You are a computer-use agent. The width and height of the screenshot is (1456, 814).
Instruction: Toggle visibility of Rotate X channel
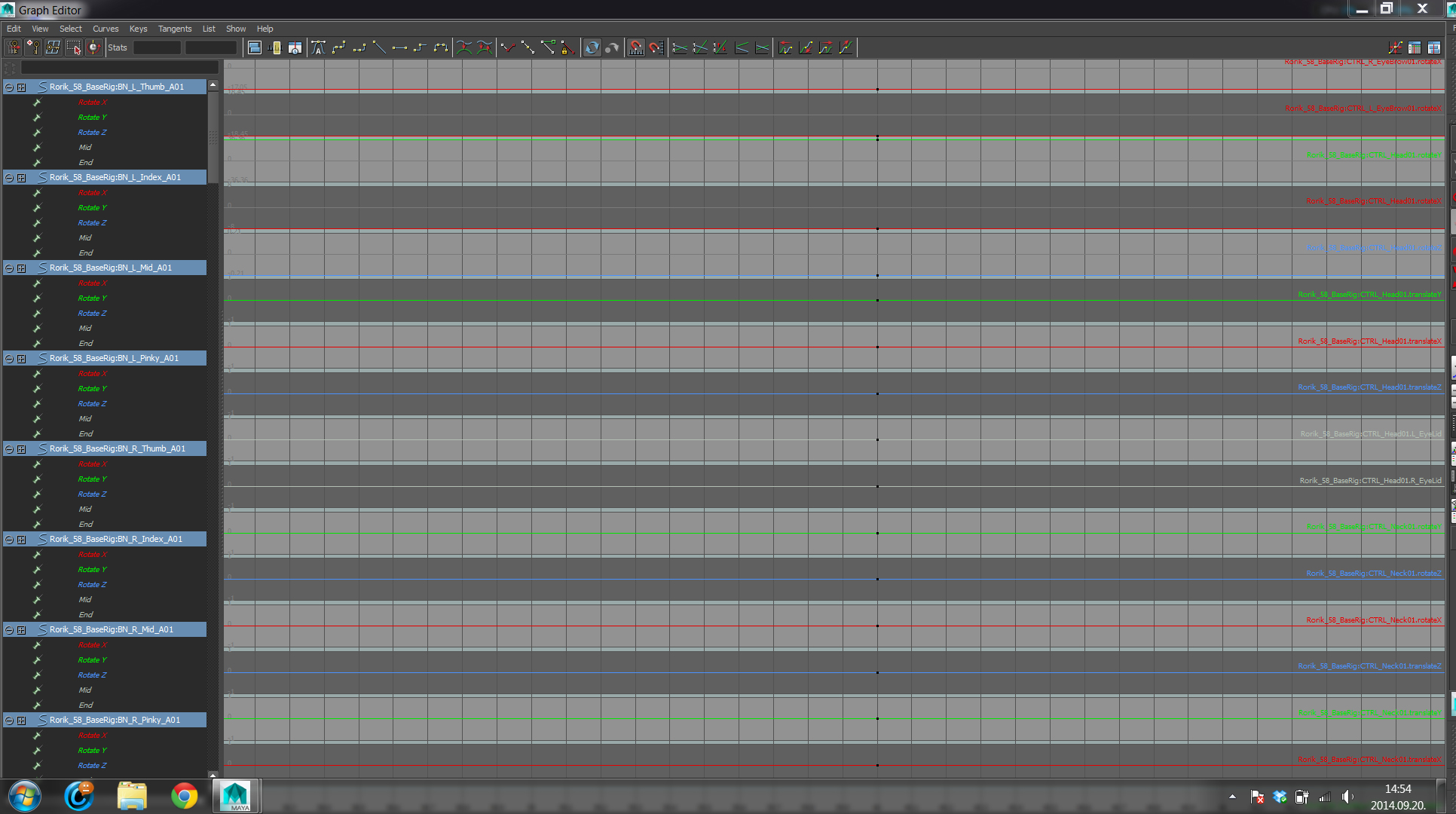pyautogui.click(x=37, y=102)
